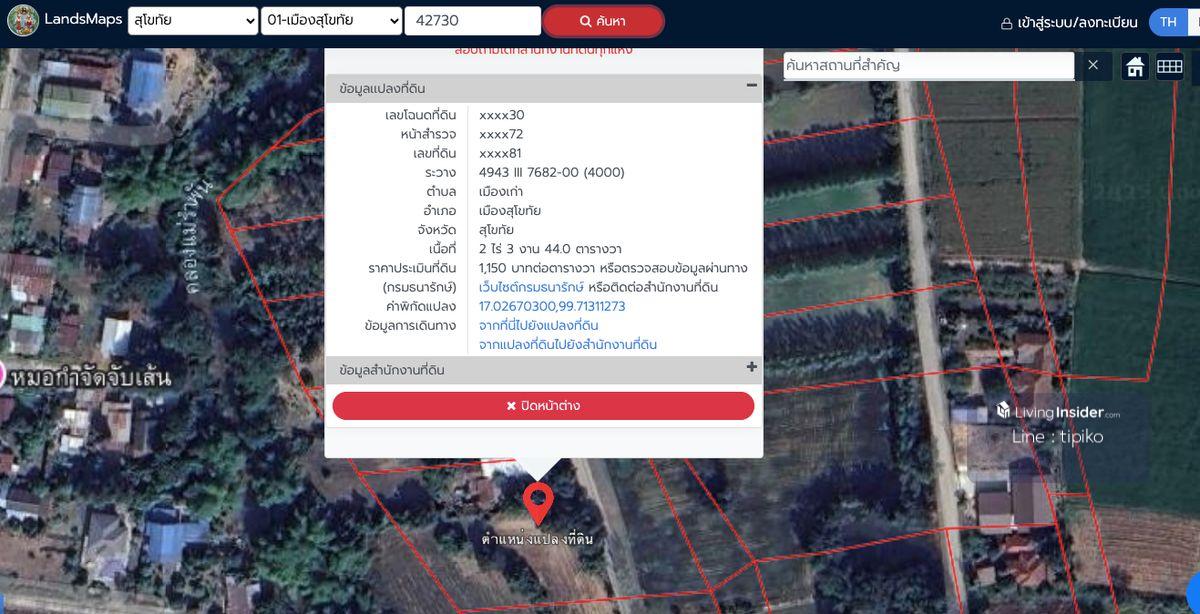Open the เว็บไซต์กรมธนารักษ์ link
The height and width of the screenshot is (614, 1200).
click(x=531, y=288)
